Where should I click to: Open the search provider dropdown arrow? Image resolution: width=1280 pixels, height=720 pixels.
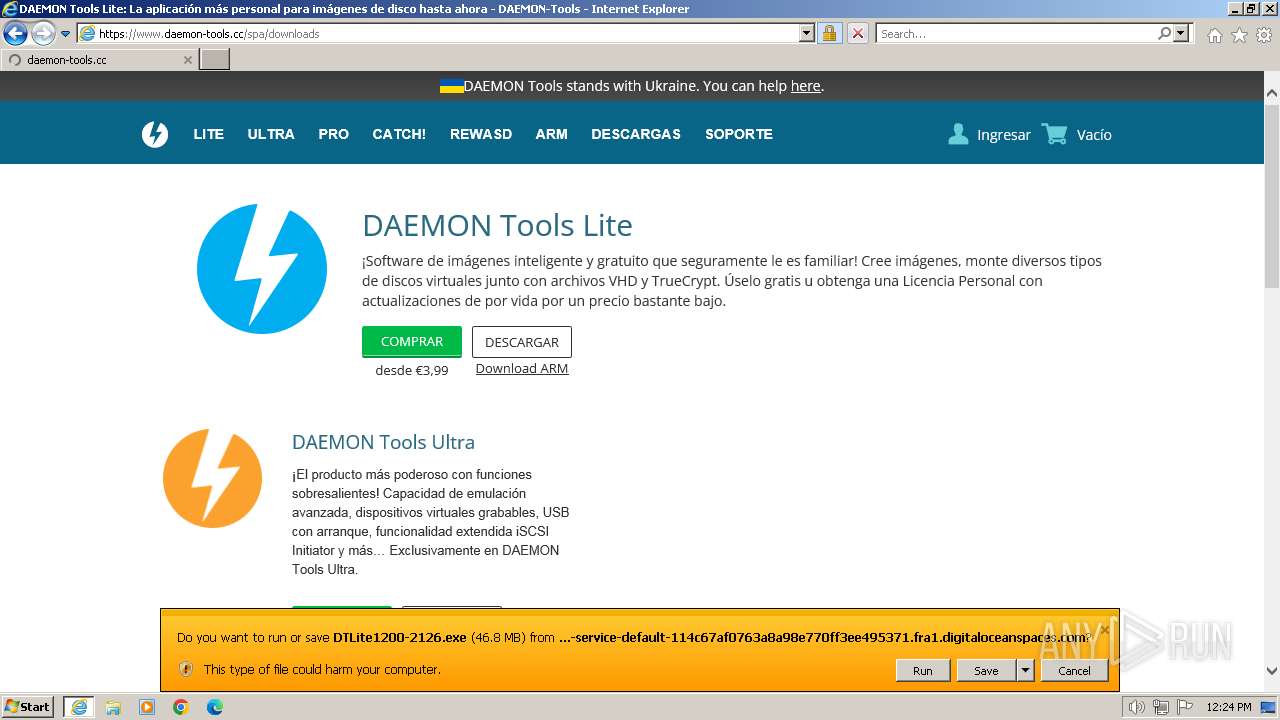click(x=1181, y=33)
